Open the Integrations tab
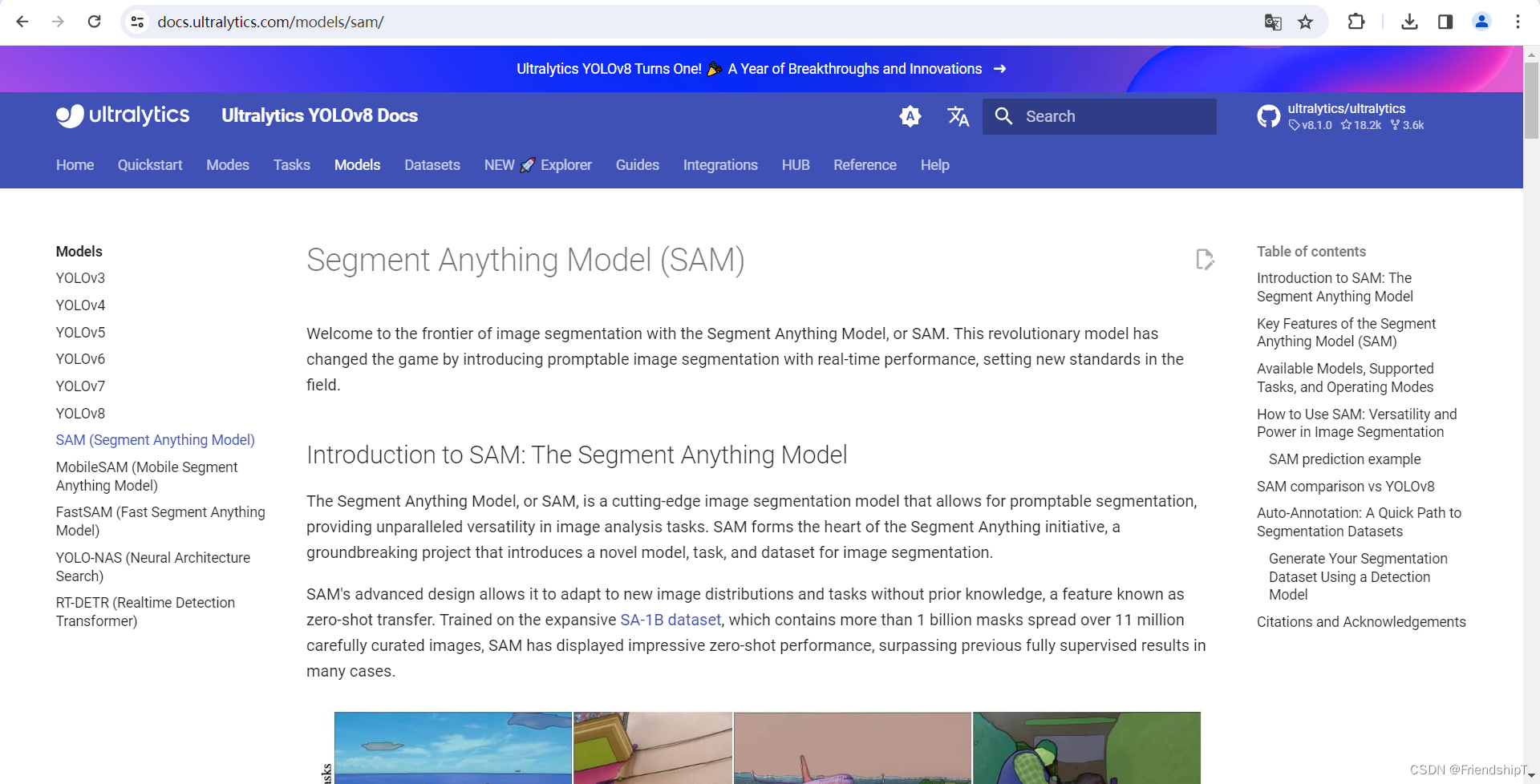This screenshot has width=1540, height=784. point(720,164)
